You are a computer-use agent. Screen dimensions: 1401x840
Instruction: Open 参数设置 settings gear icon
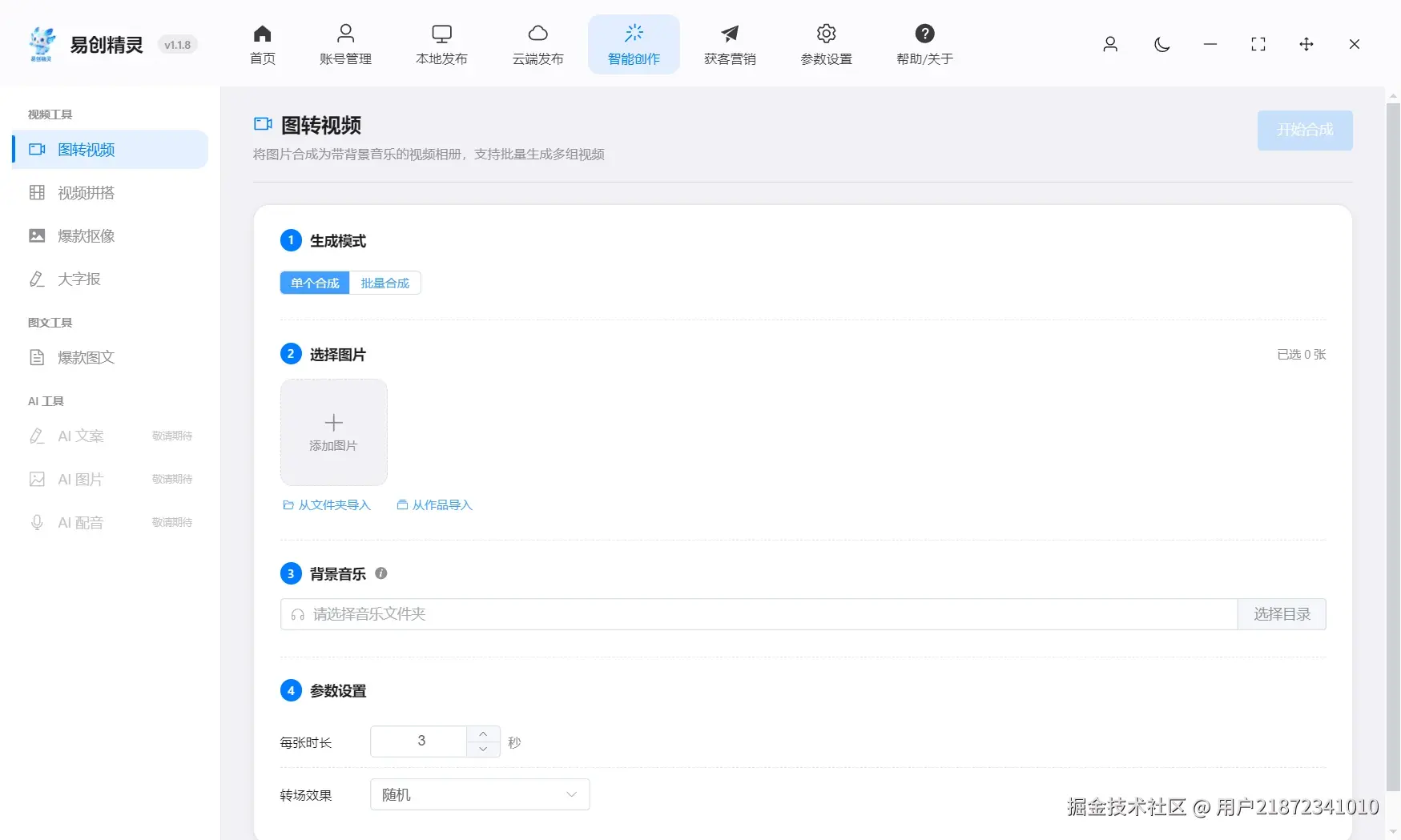click(825, 44)
